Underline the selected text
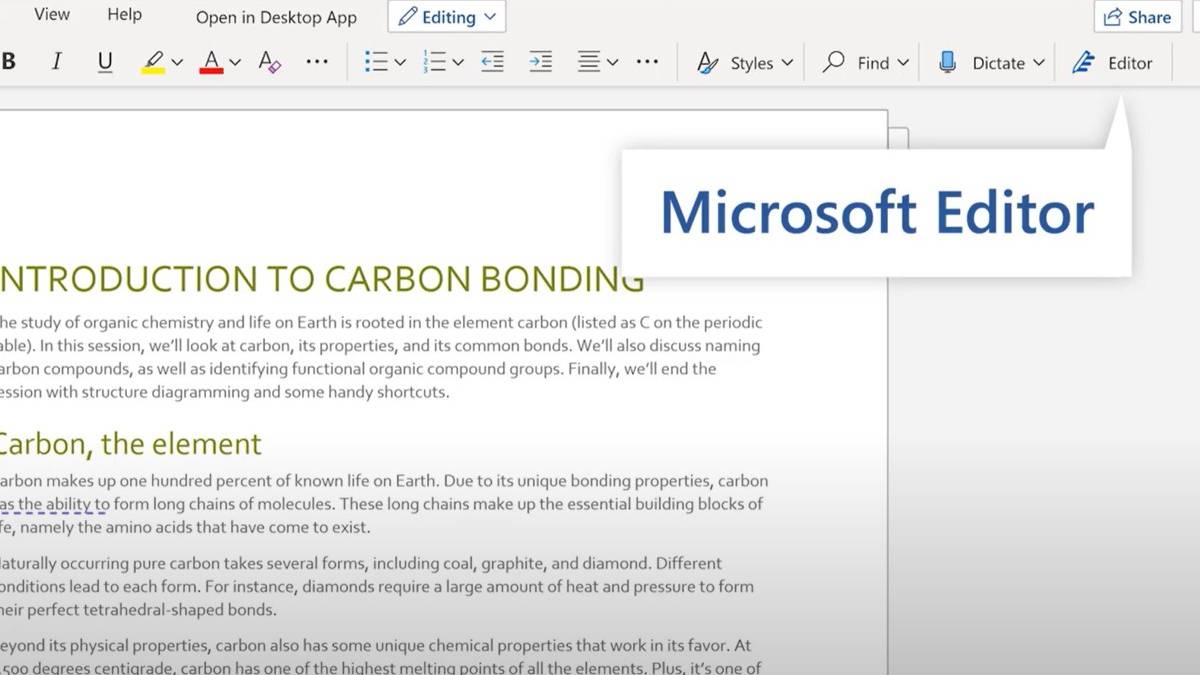The height and width of the screenshot is (675, 1200). pos(103,61)
